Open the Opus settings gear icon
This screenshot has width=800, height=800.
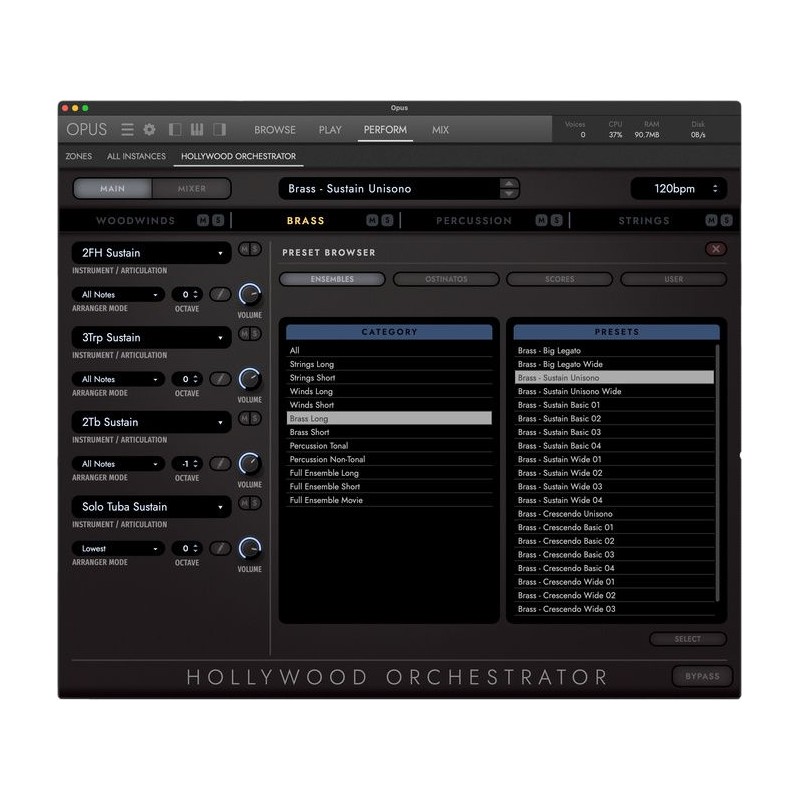click(147, 128)
